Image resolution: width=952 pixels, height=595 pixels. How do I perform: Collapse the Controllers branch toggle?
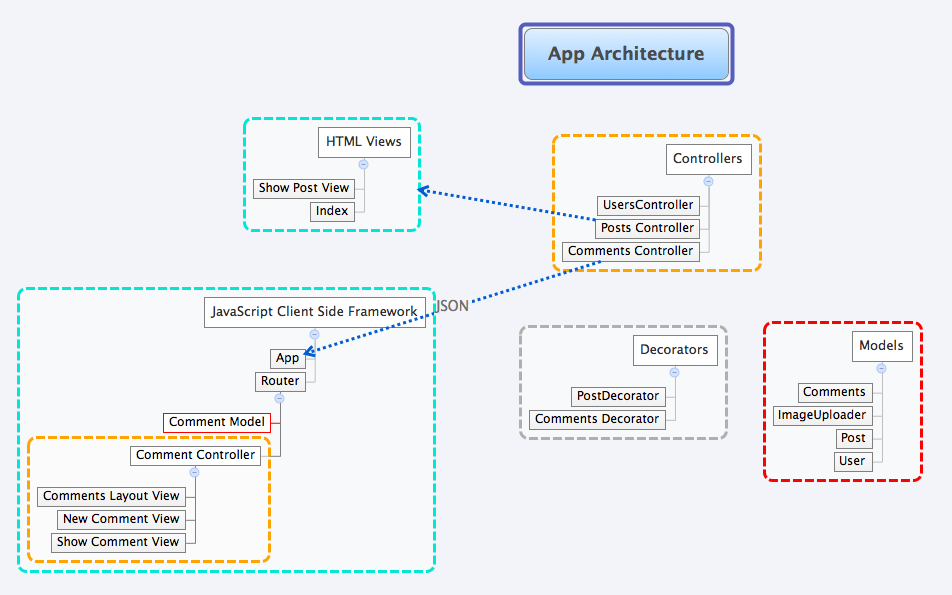coord(708,181)
